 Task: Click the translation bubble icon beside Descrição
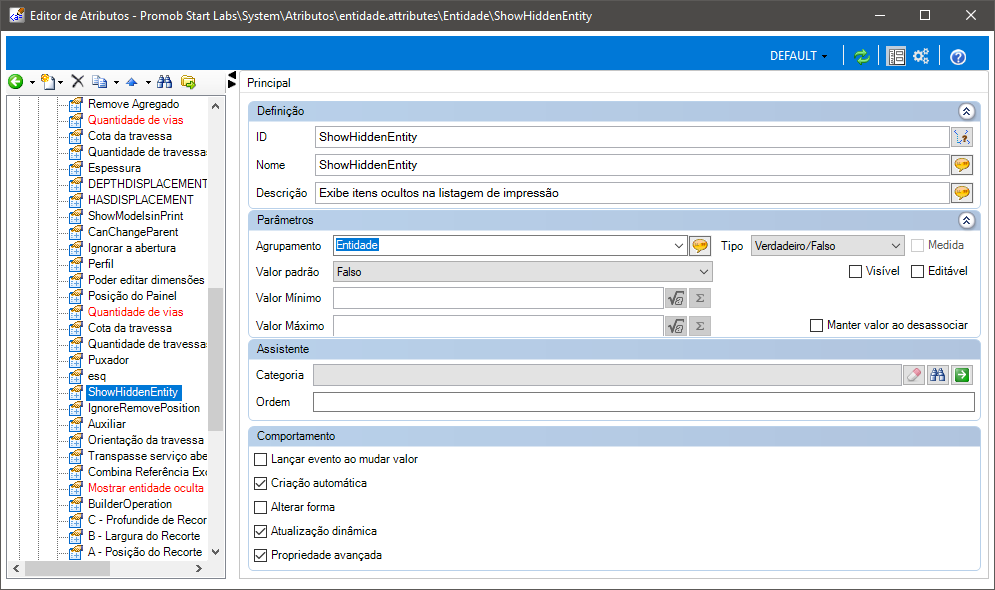(x=962, y=193)
